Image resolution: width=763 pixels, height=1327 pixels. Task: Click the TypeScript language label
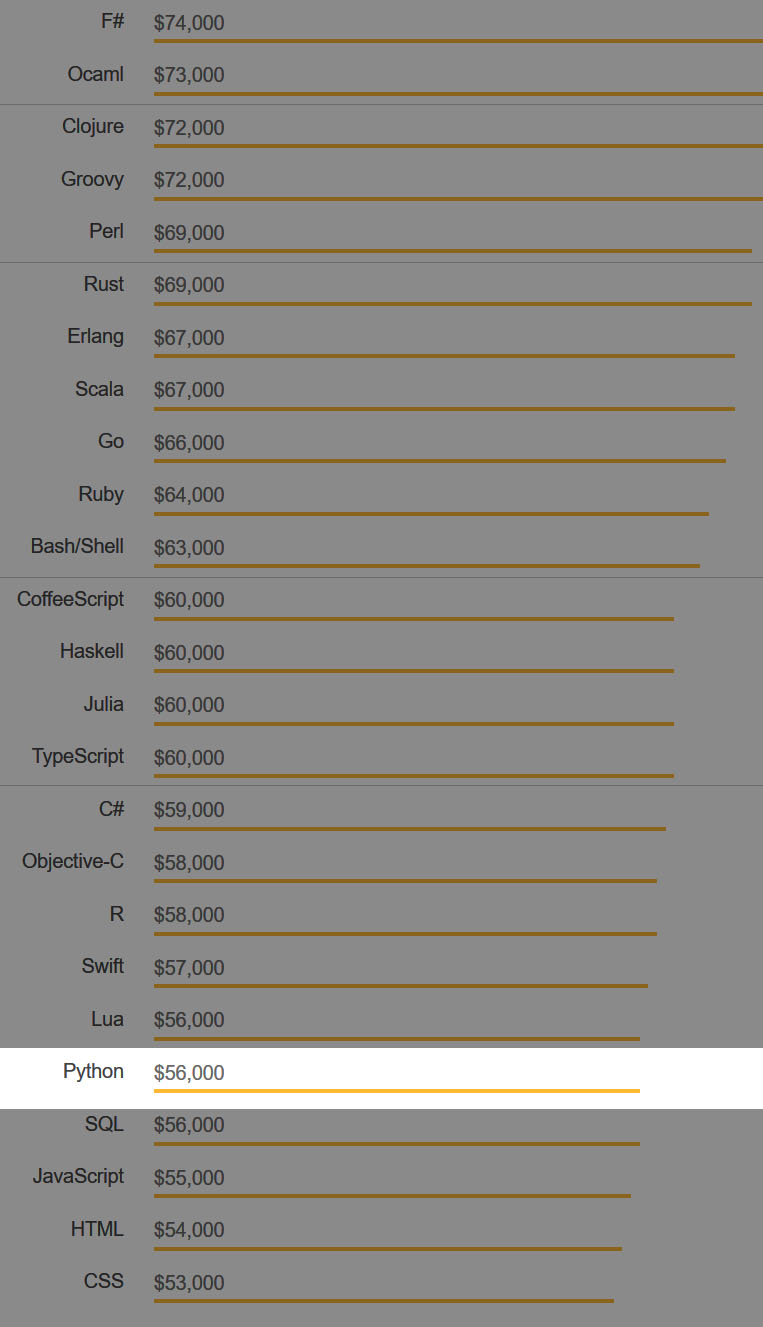[x=78, y=756]
